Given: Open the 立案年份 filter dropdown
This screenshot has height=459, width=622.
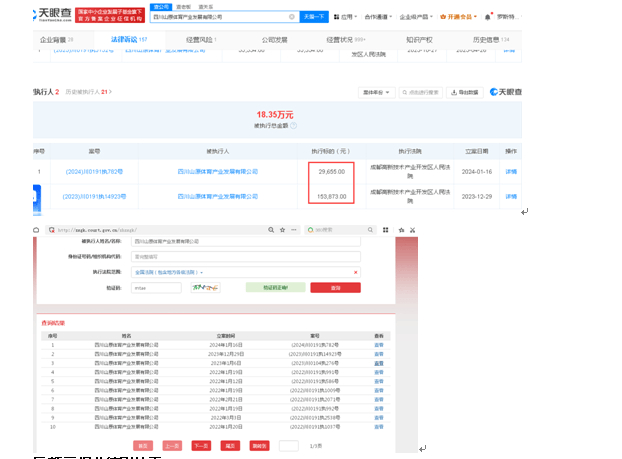Looking at the screenshot, I should pyautogui.click(x=376, y=92).
